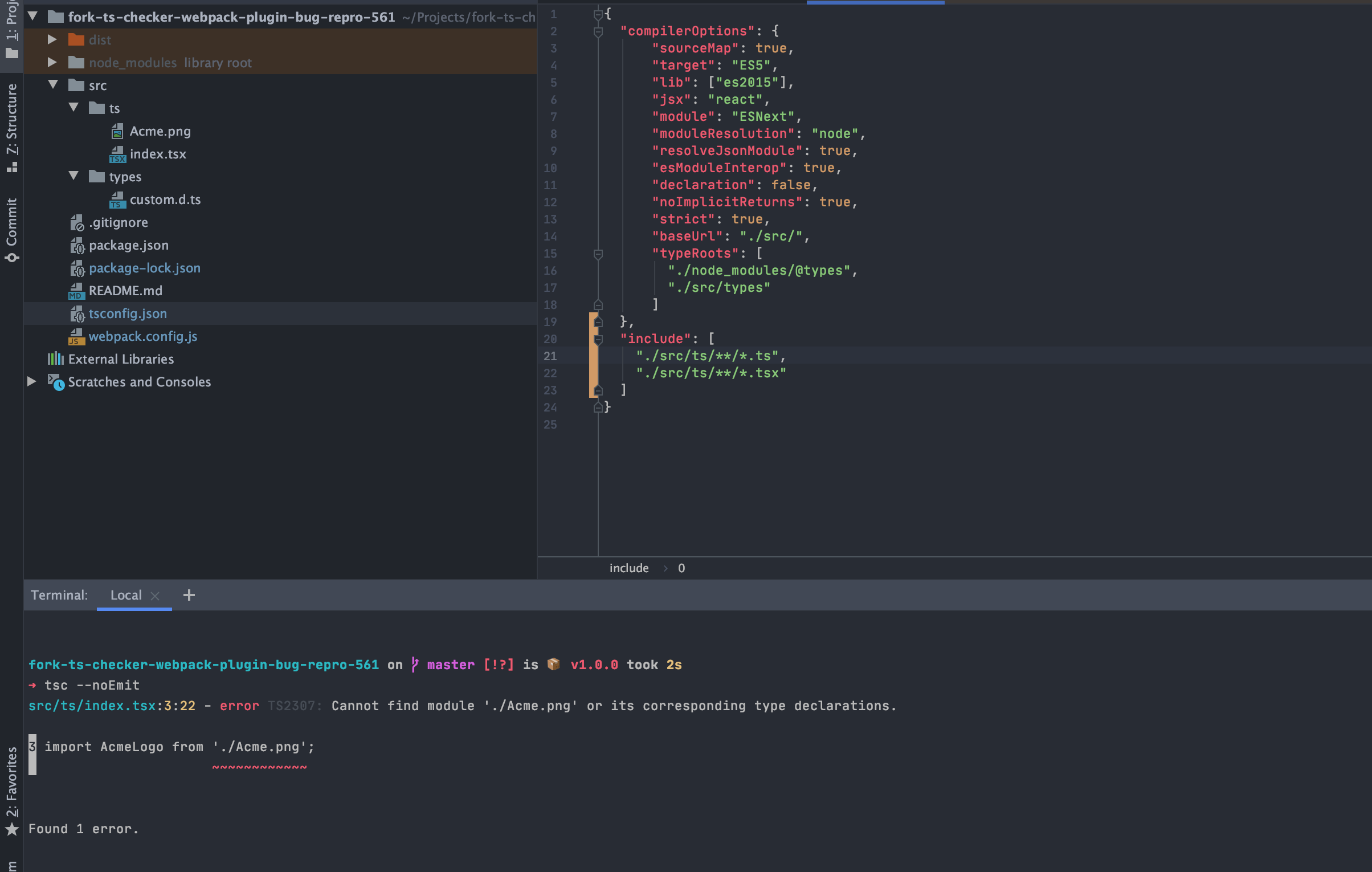Click the README.md markdown file icon
Screen dimensions: 1372x872
tap(76, 291)
